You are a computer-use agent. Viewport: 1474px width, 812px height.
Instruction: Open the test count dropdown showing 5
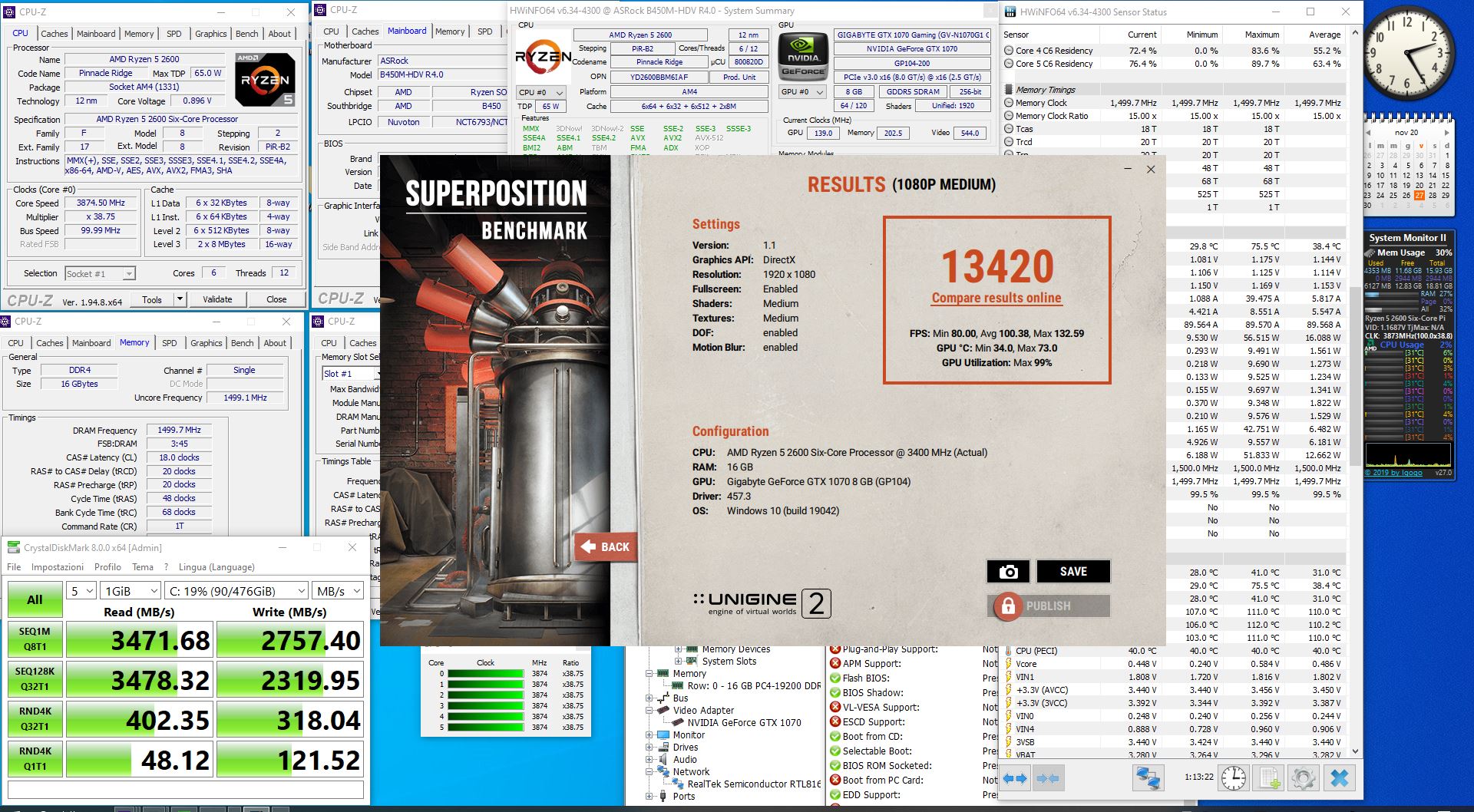[81, 591]
